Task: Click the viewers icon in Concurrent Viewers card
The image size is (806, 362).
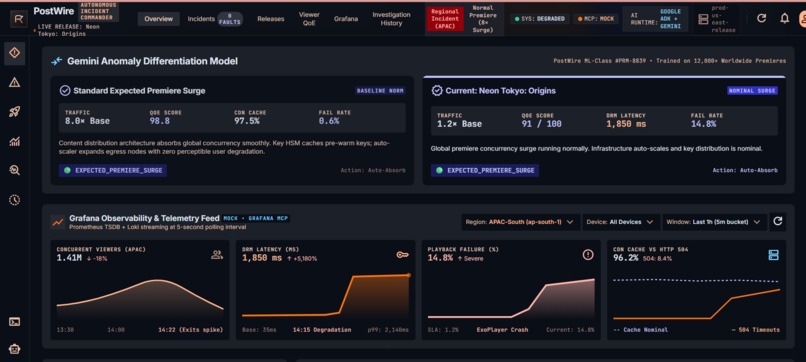Action: tap(217, 255)
